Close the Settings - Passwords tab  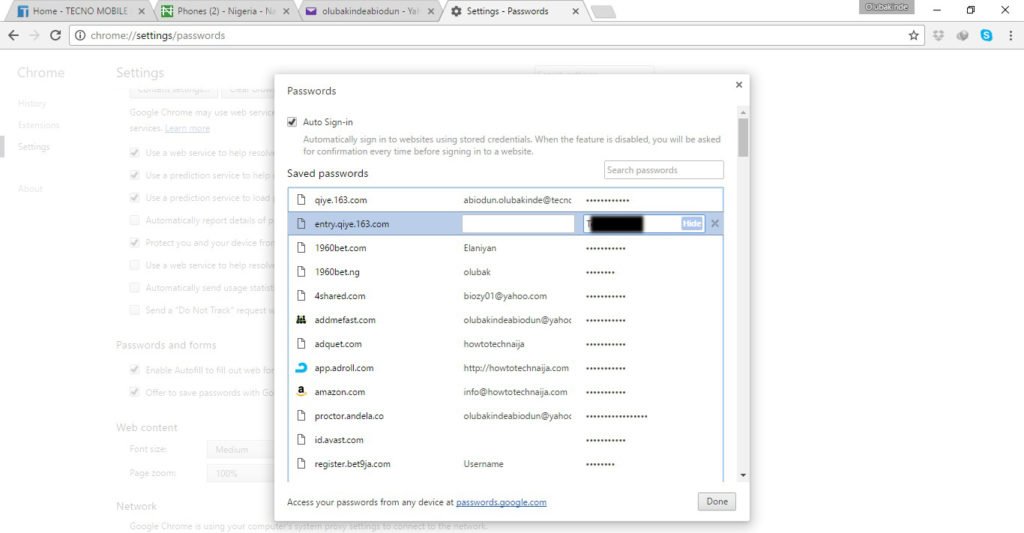click(575, 11)
